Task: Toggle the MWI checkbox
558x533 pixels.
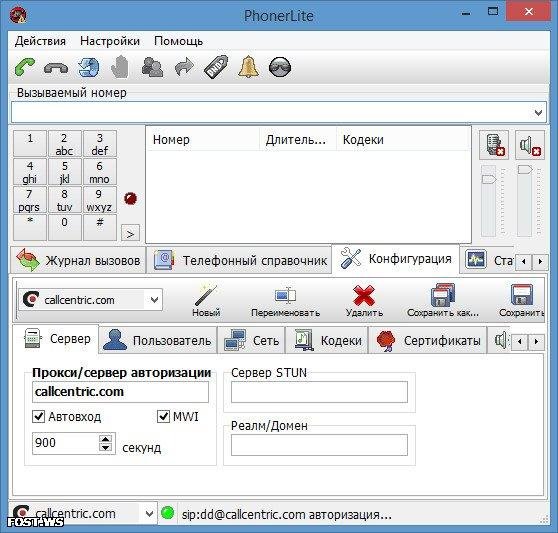Action: [163, 416]
